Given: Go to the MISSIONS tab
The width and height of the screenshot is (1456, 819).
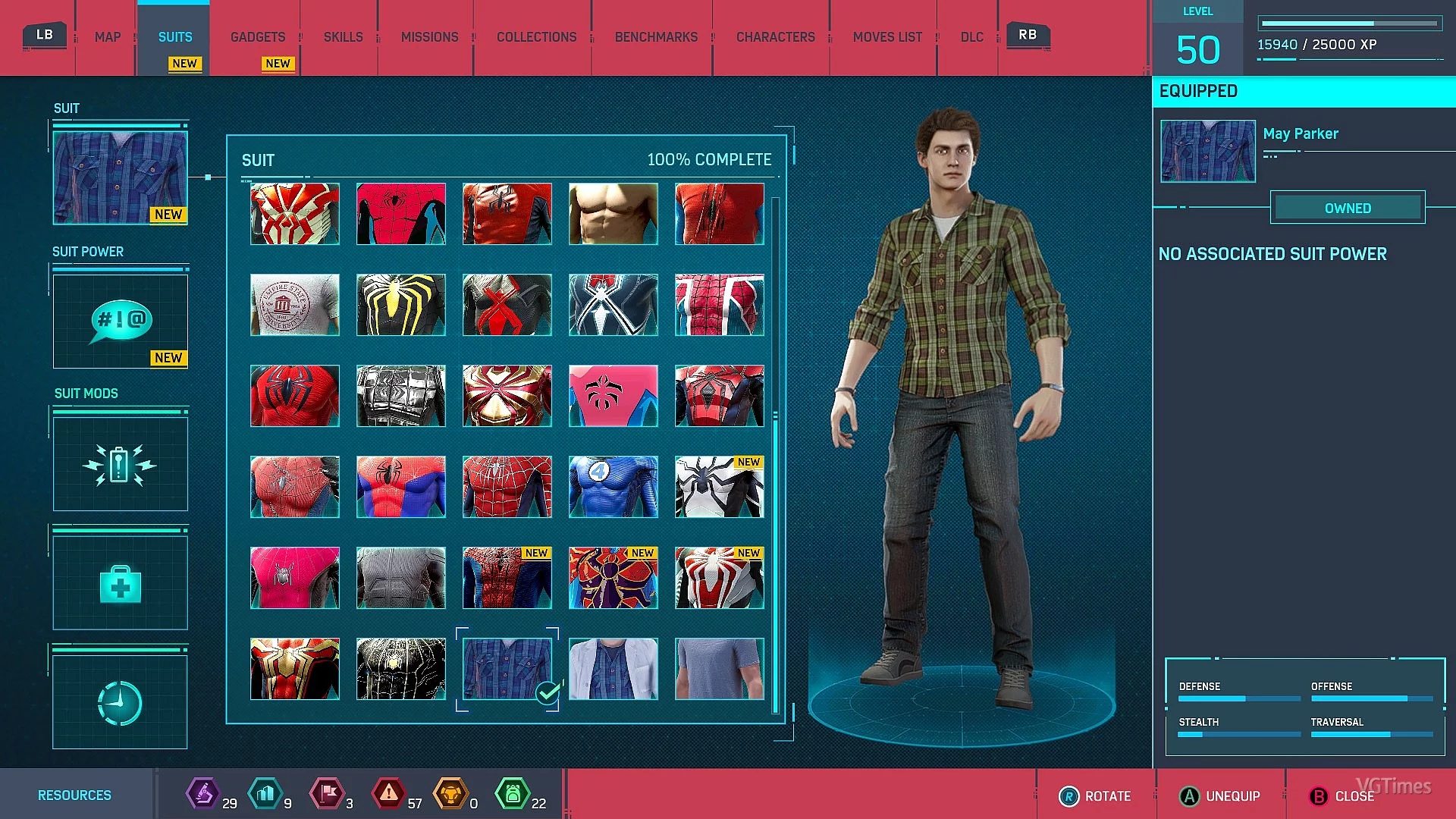Looking at the screenshot, I should pos(429,37).
